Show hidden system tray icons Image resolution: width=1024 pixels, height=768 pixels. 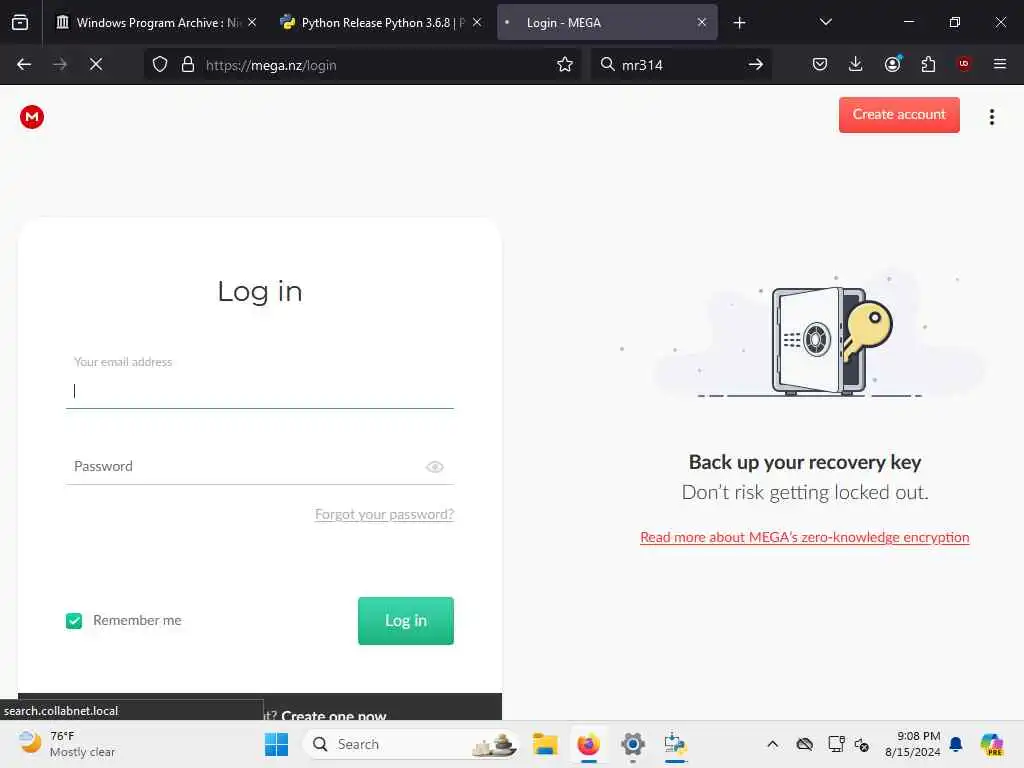pyautogui.click(x=772, y=744)
